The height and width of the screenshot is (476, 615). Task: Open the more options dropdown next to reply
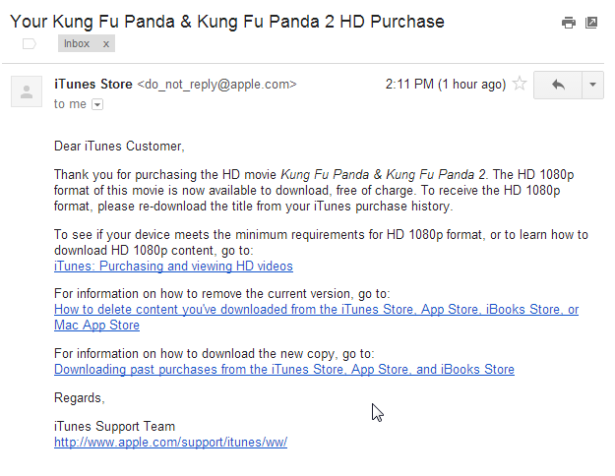tap(593, 85)
